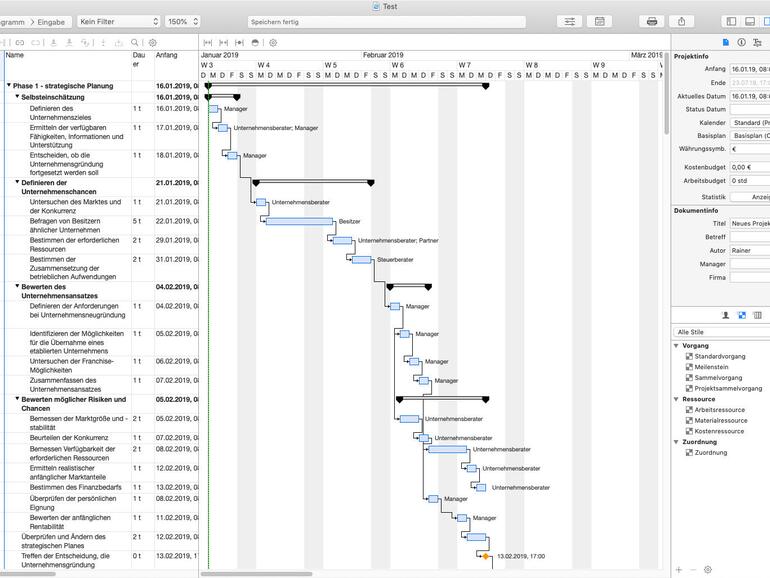Viewport: 770px width, 578px height.
Task: Click the Statistik Anzeigen button
Action: (750, 197)
